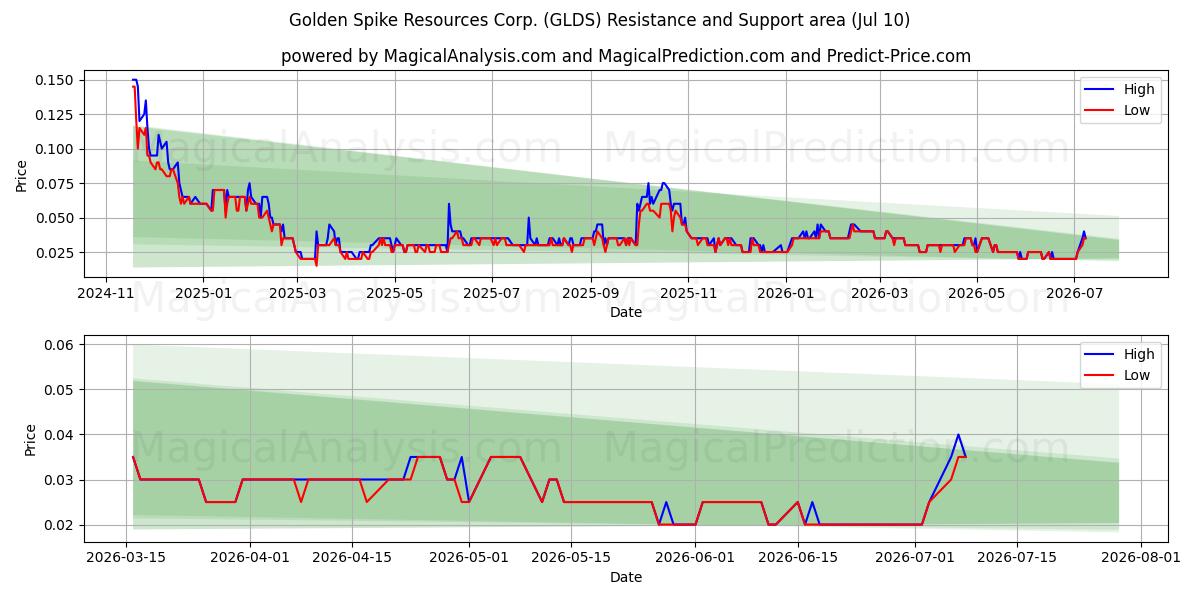Click the 0.04 y-axis label on the bottom chart

tap(60, 435)
